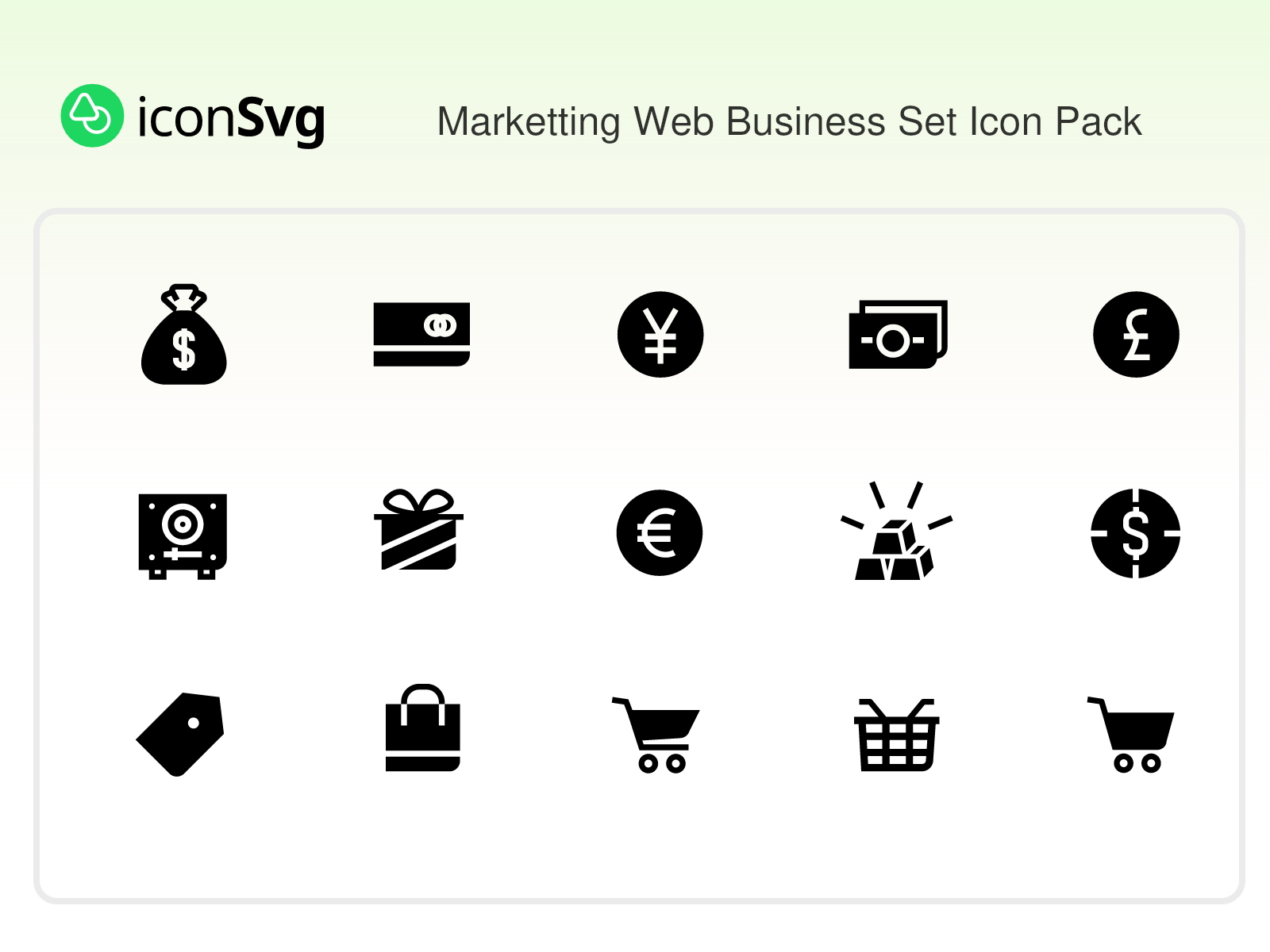The width and height of the screenshot is (1270, 952).
Task: Click the euro coin icon
Action: tap(660, 532)
